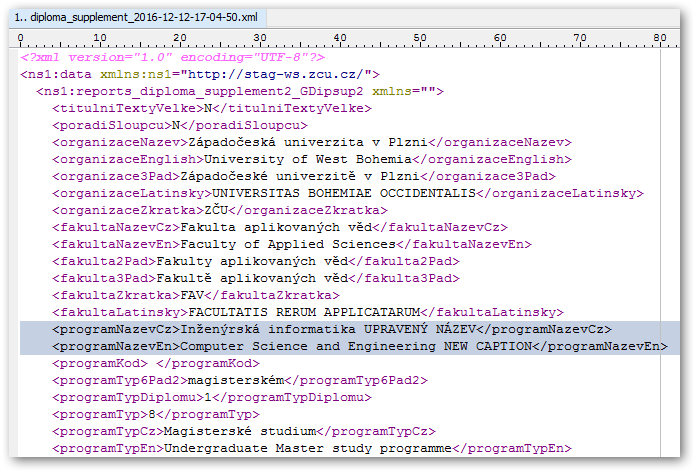Click the programTyp6Pad2 magisterském line
Screen dimensions: 694x471
240,380
